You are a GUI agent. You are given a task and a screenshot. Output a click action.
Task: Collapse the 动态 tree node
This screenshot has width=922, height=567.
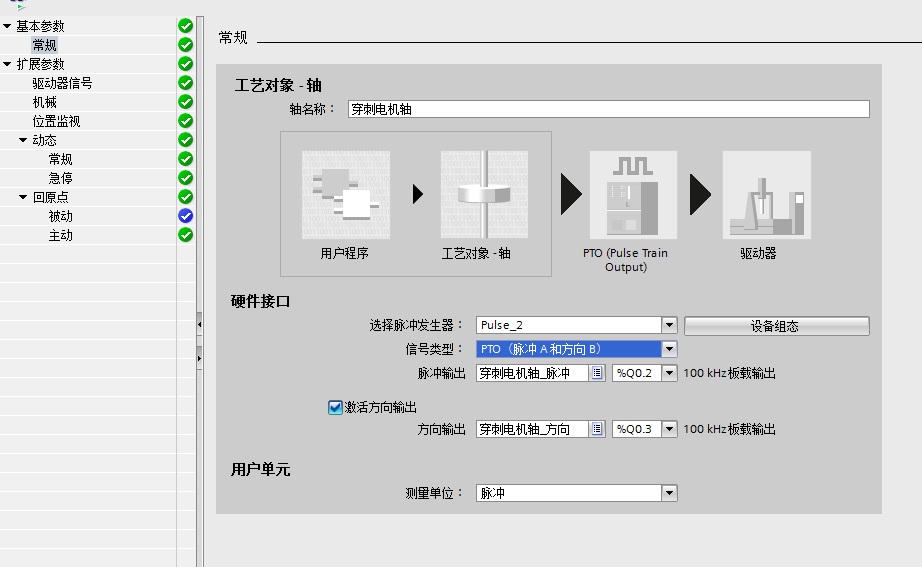pyautogui.click(x=23, y=140)
